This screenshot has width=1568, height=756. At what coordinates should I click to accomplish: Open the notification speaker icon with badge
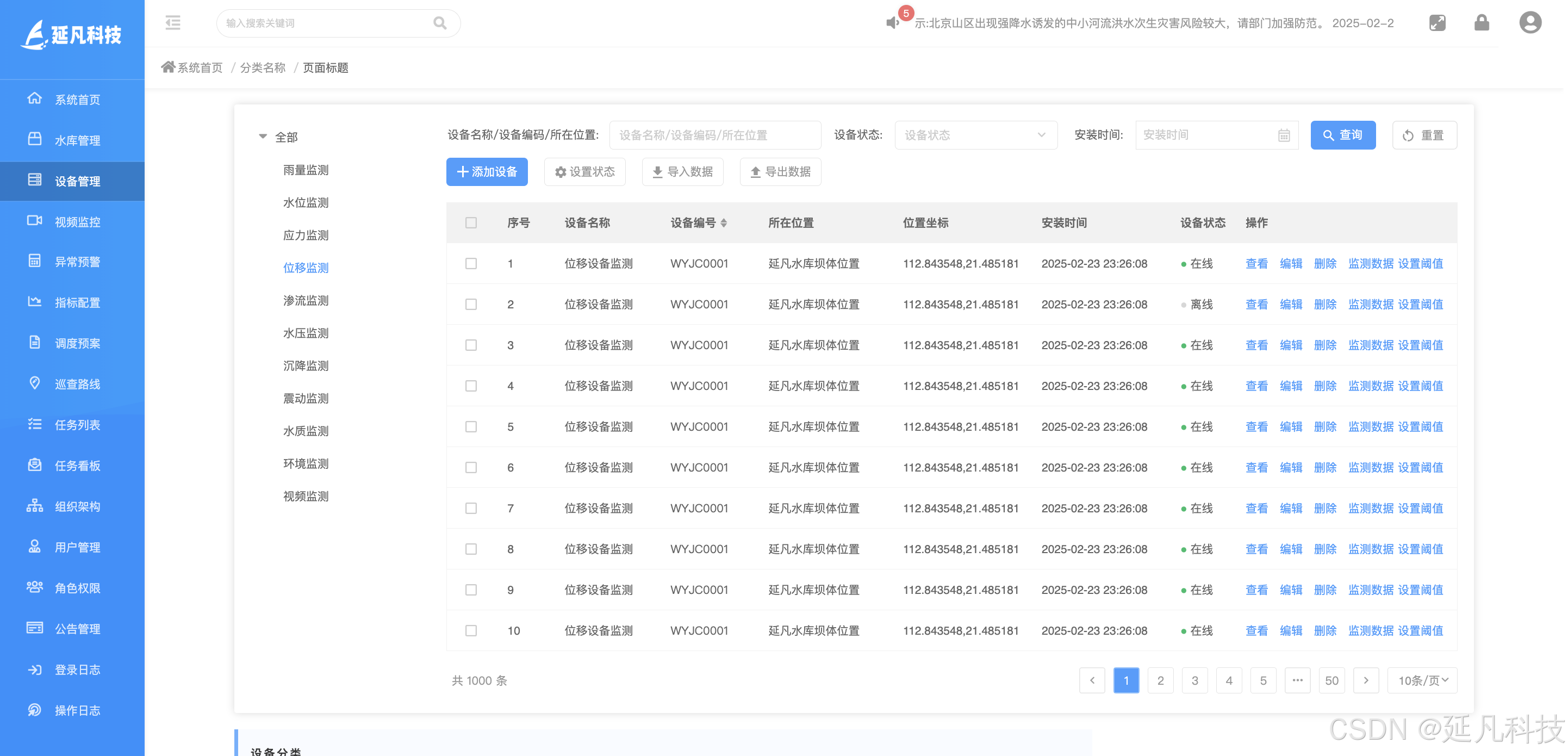(892, 22)
